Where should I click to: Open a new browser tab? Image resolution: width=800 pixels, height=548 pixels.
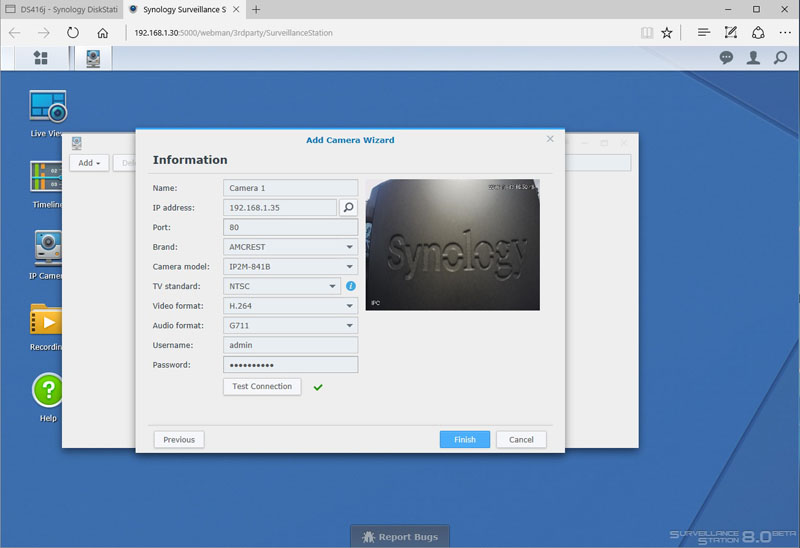pos(256,9)
